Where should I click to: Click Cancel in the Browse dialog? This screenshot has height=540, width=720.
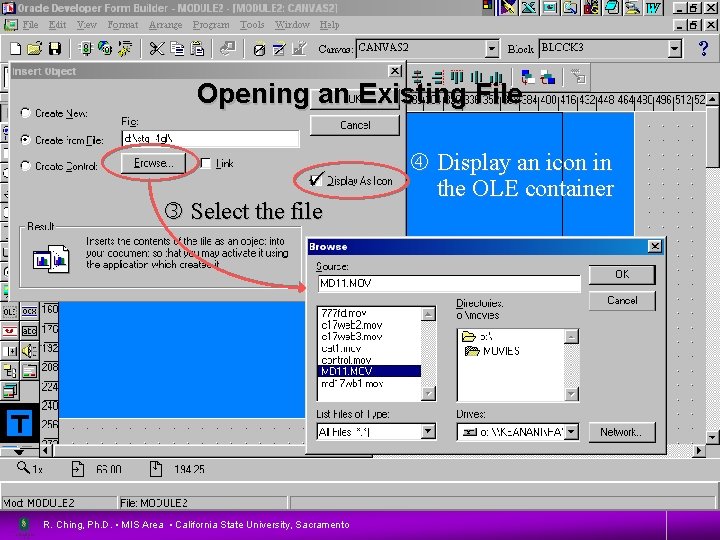[x=622, y=300]
